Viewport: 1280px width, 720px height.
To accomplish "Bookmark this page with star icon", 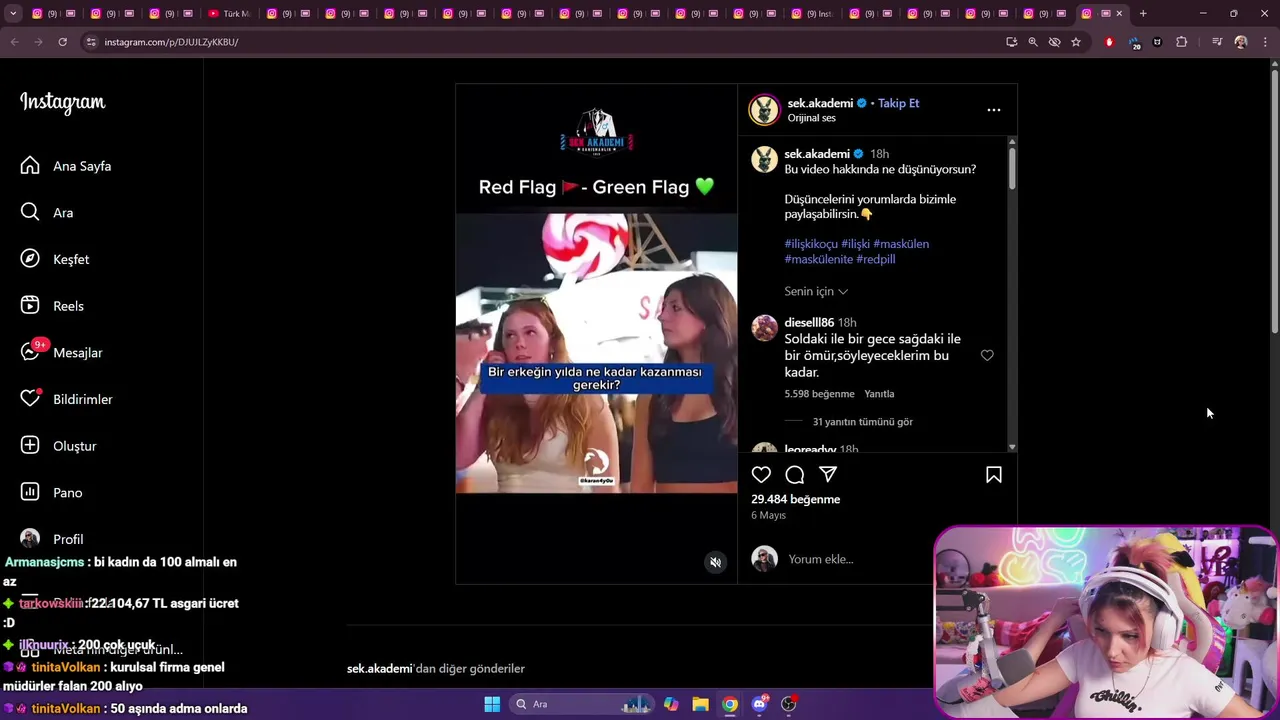I will 1076,42.
